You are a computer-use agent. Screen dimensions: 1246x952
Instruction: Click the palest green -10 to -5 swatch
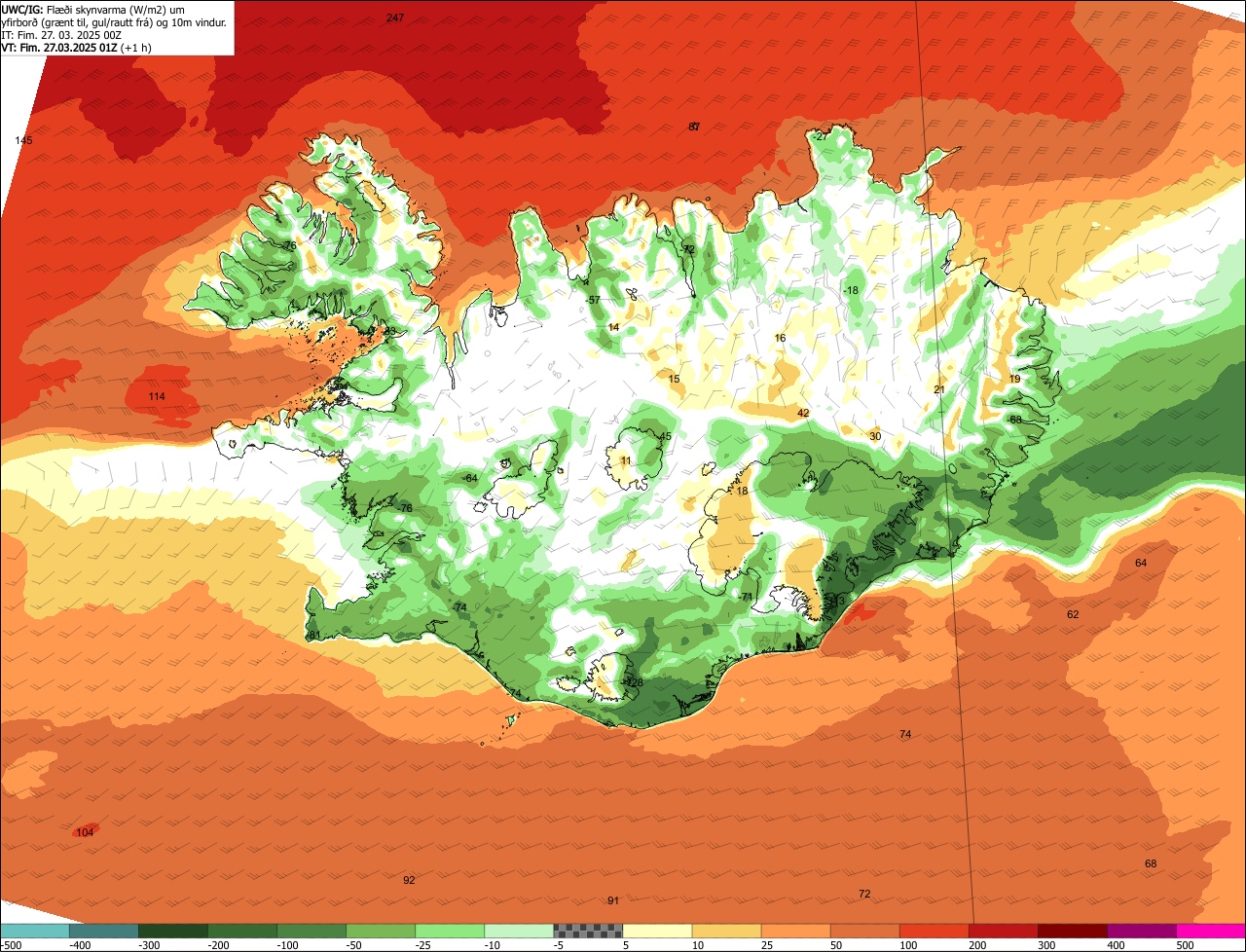519,931
